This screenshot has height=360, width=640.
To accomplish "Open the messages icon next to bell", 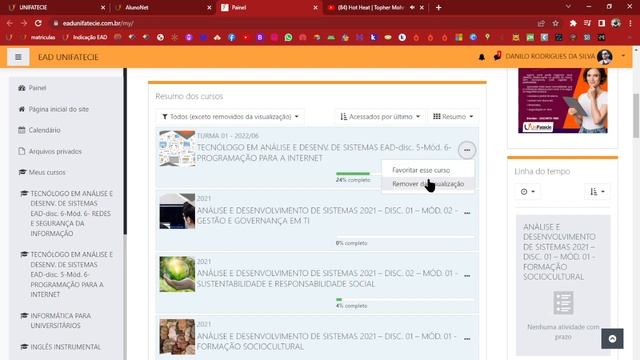I will click(497, 56).
